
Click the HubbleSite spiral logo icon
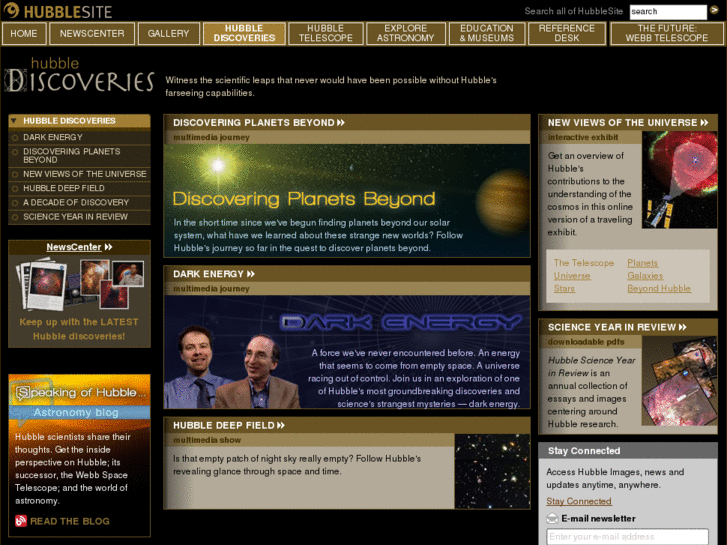pos(11,10)
